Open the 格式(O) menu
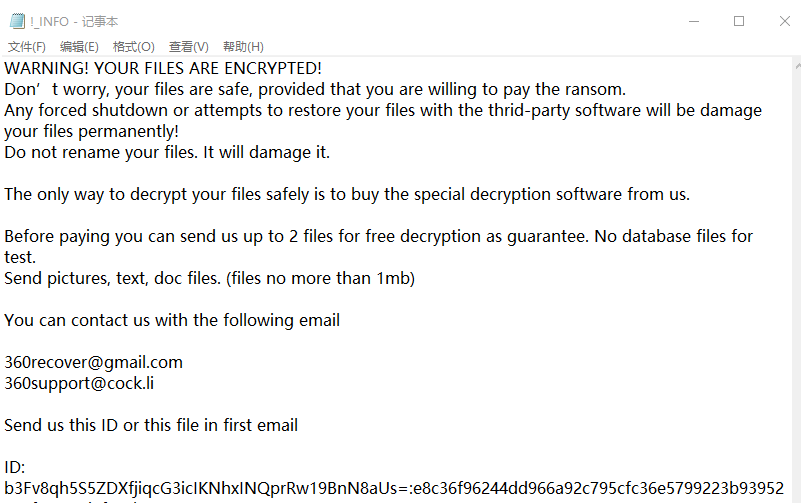This screenshot has height=503, width=801. pos(133,47)
